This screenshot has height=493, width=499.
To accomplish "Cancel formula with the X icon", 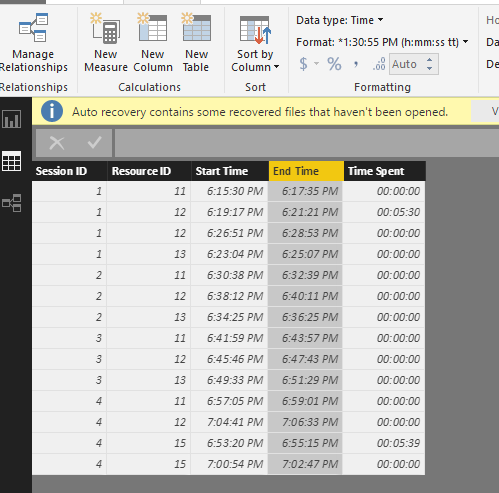I will pos(57,143).
